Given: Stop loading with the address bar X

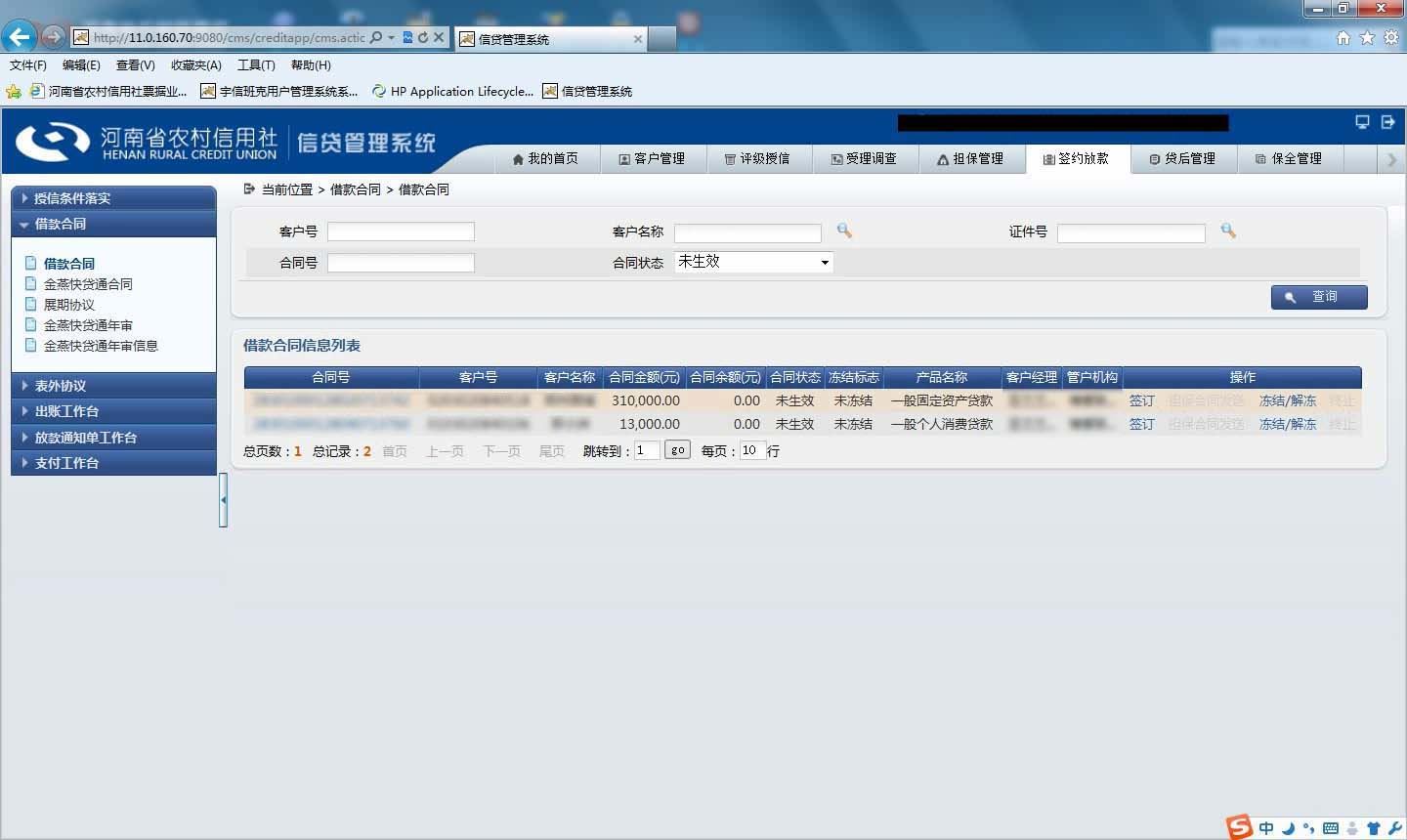Looking at the screenshot, I should pyautogui.click(x=439, y=37).
